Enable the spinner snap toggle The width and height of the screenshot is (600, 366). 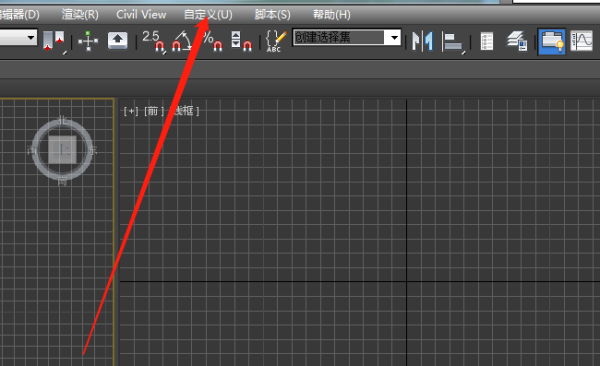click(x=241, y=41)
